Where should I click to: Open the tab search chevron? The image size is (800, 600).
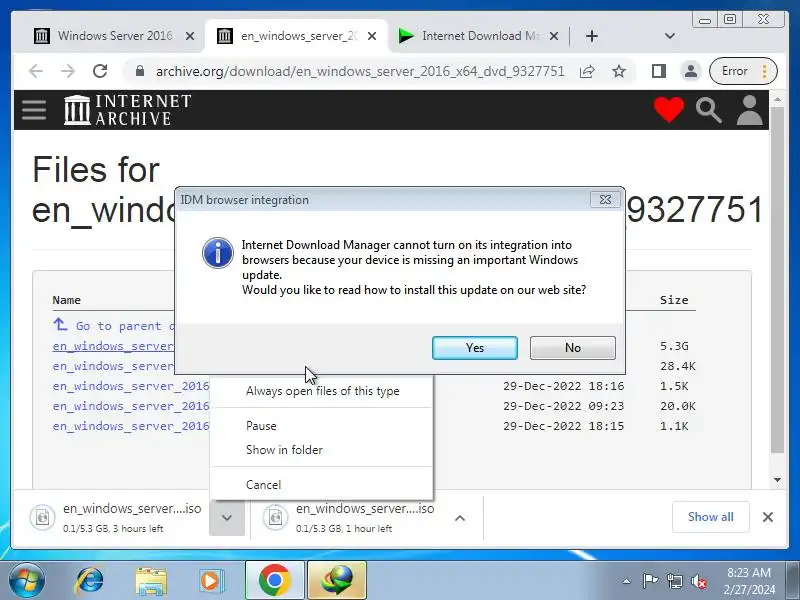pyautogui.click(x=670, y=36)
